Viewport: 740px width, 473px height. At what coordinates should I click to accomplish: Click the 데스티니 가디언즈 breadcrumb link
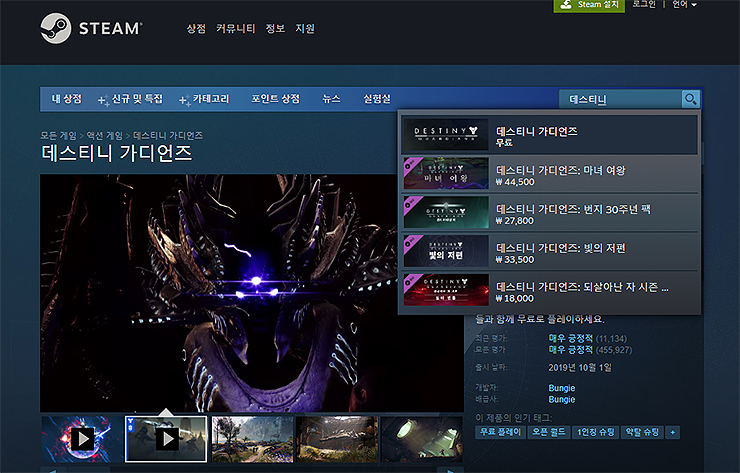[168, 135]
